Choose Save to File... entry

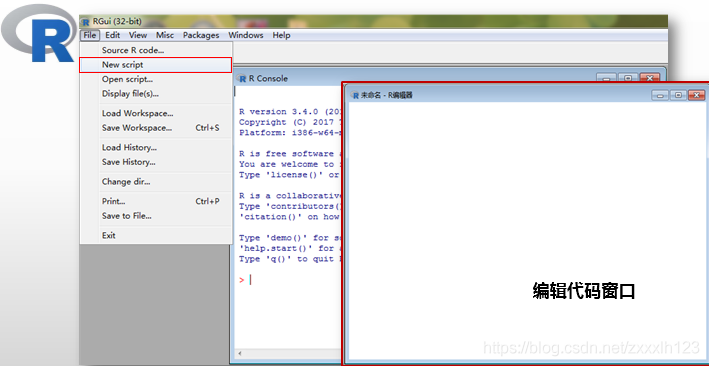tap(156, 216)
